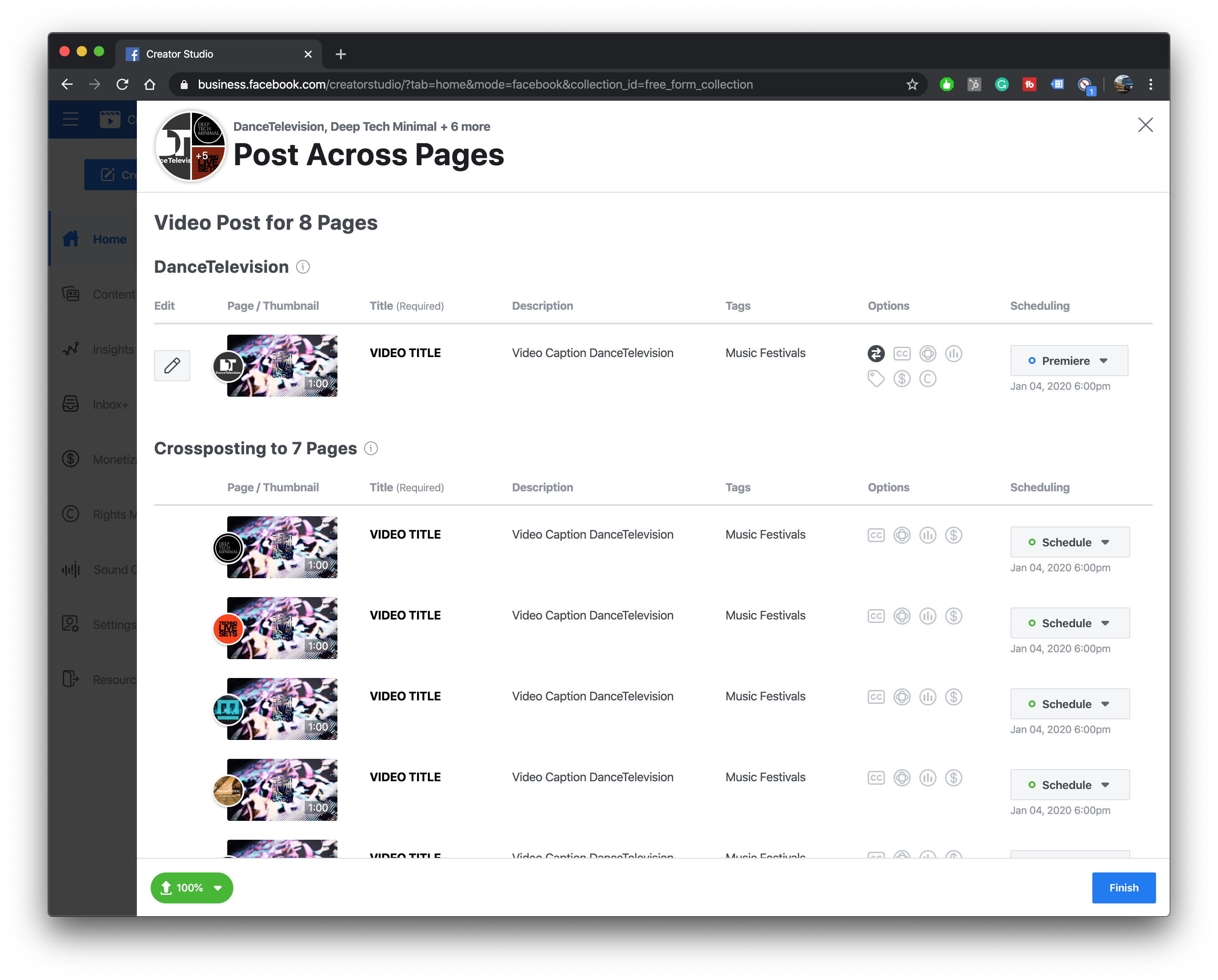1218x980 pixels.
Task: Click the price tag icon in the DanceTelevision options
Action: pyautogui.click(x=876, y=379)
